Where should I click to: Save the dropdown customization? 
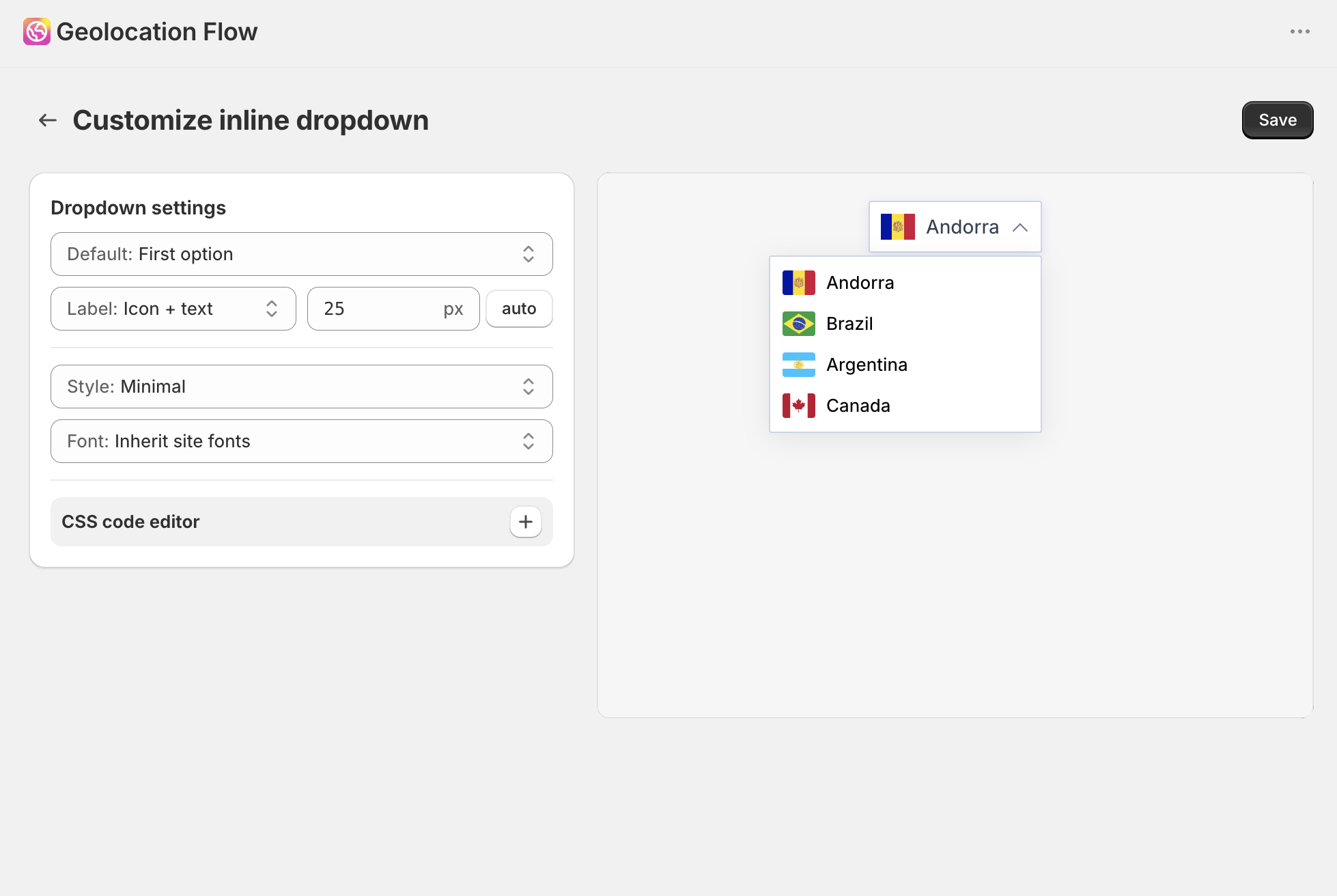pyautogui.click(x=1277, y=120)
